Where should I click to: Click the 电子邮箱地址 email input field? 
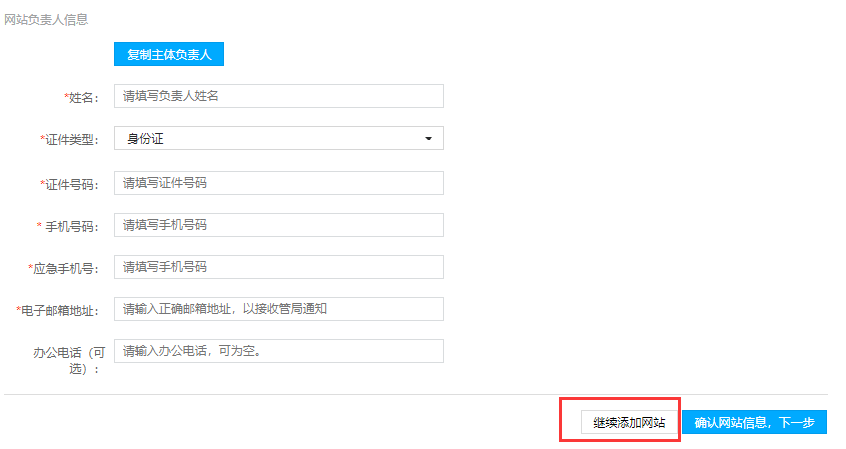coord(278,309)
